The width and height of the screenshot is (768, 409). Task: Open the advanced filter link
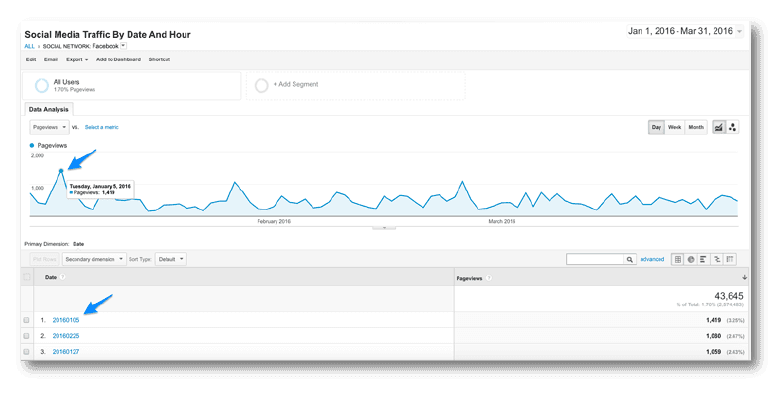652,260
